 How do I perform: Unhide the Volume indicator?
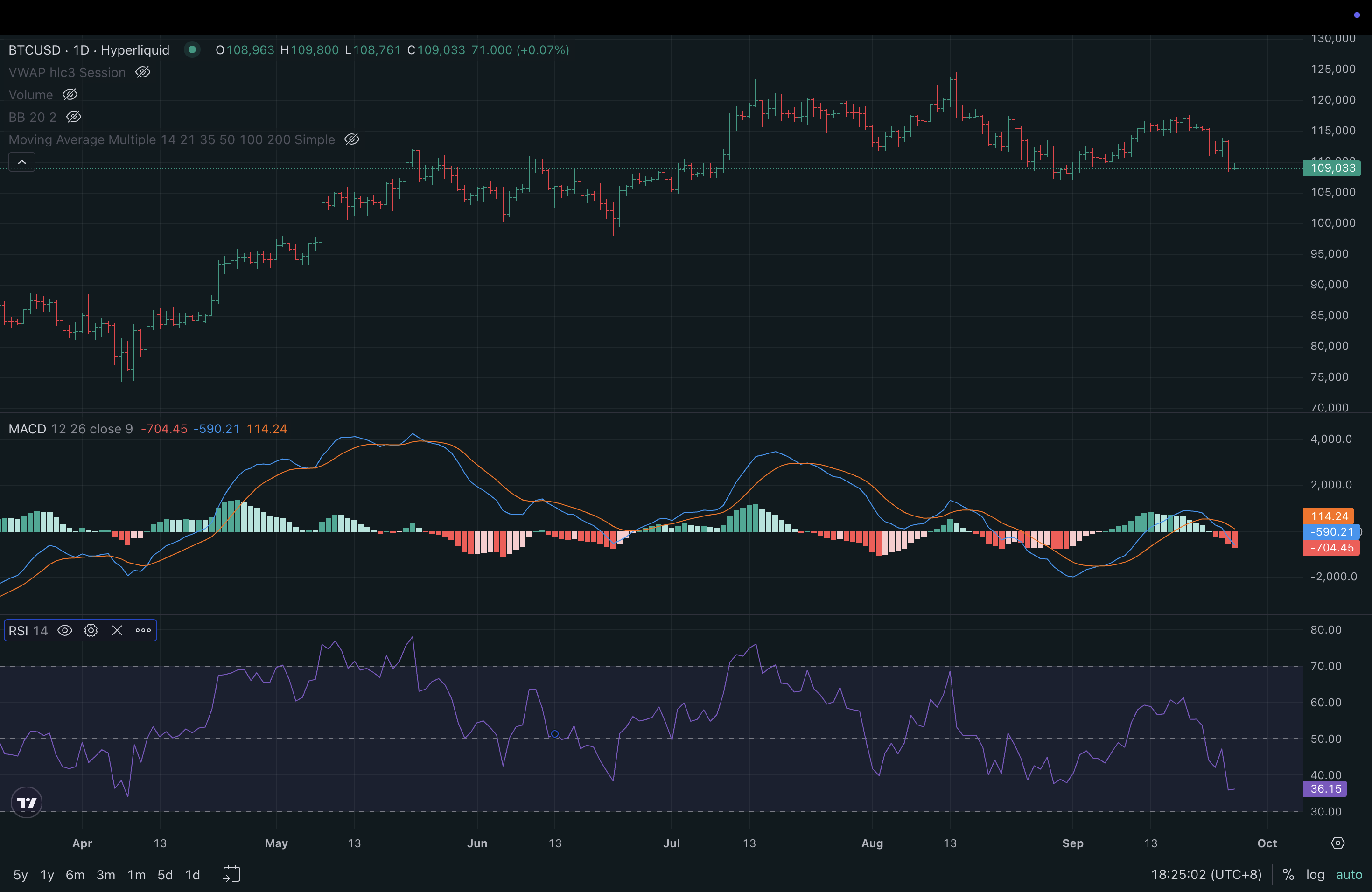pos(70,95)
